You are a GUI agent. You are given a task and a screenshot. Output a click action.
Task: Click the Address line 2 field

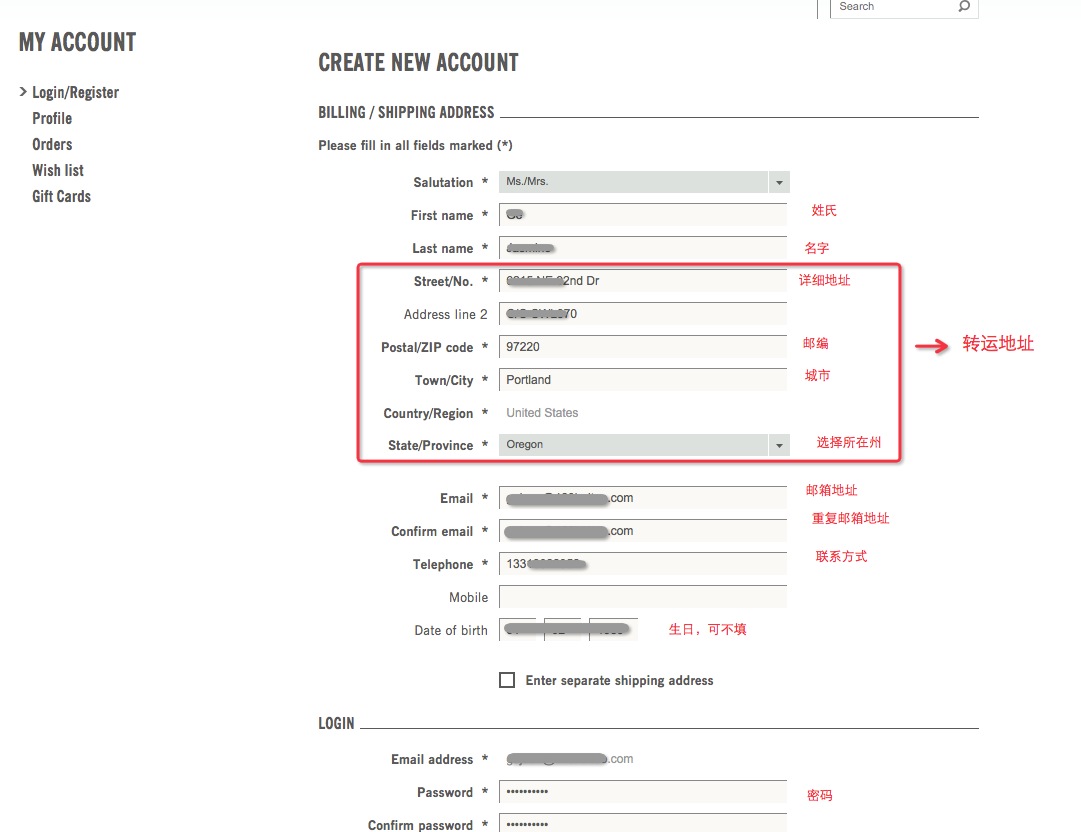tap(643, 314)
